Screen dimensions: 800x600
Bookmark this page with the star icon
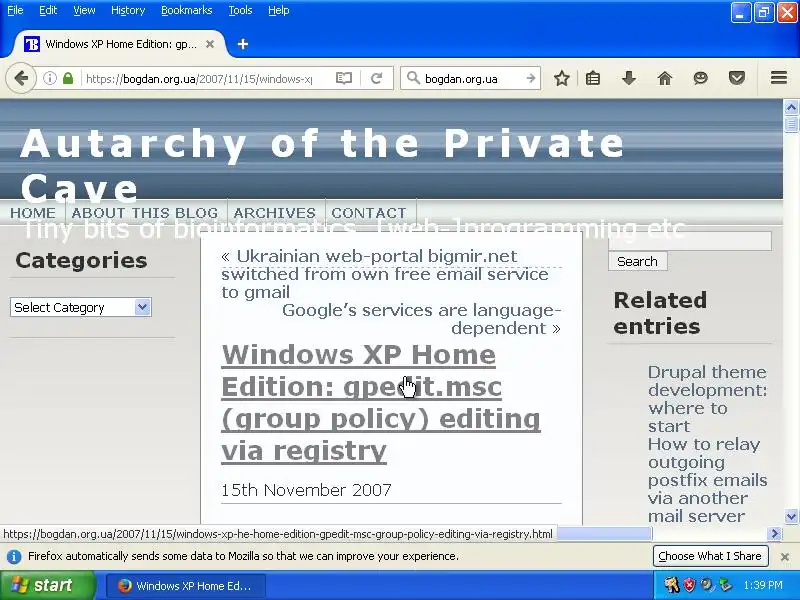[562, 79]
